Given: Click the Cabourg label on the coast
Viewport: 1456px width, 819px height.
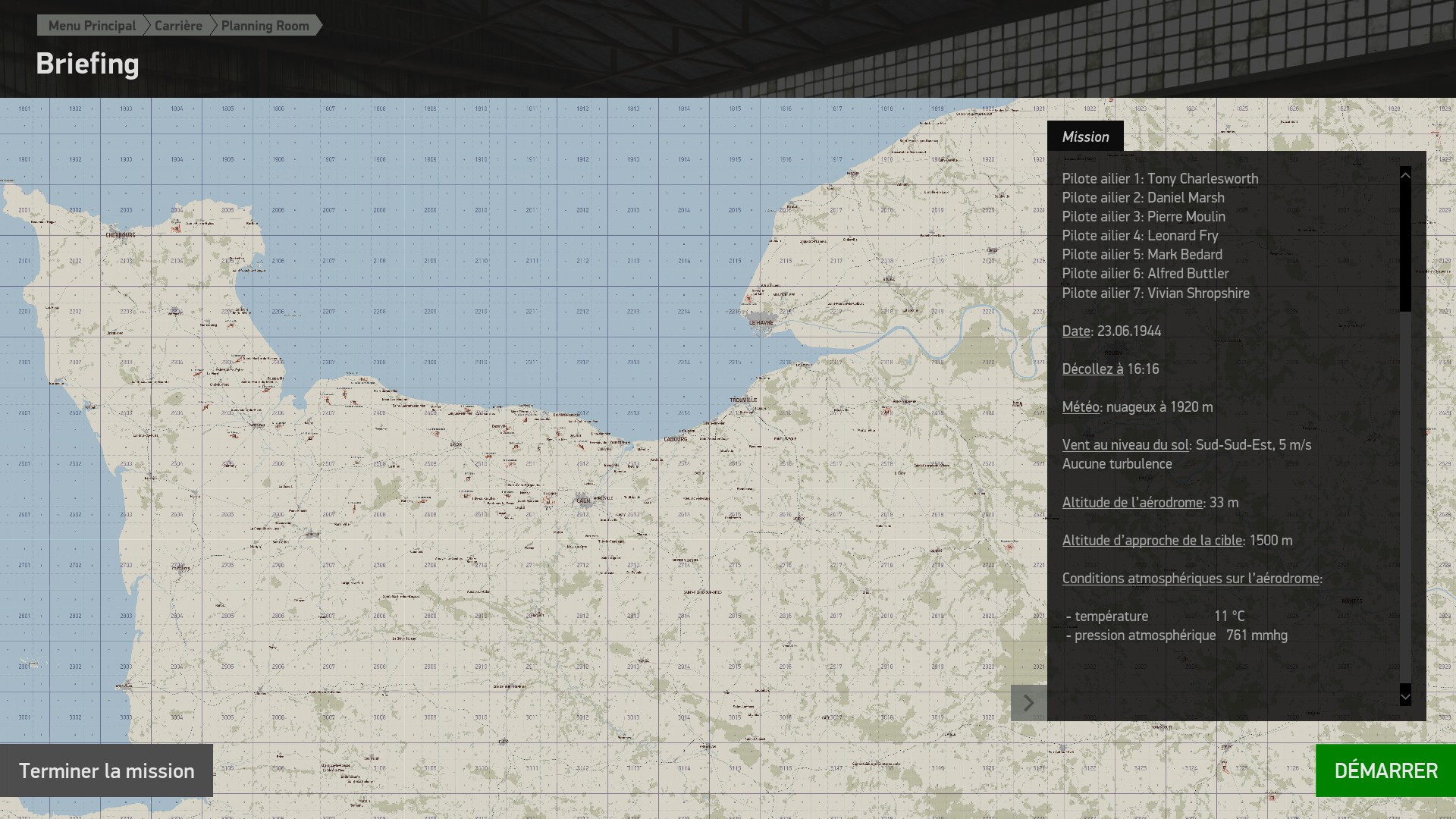Looking at the screenshot, I should [x=675, y=439].
